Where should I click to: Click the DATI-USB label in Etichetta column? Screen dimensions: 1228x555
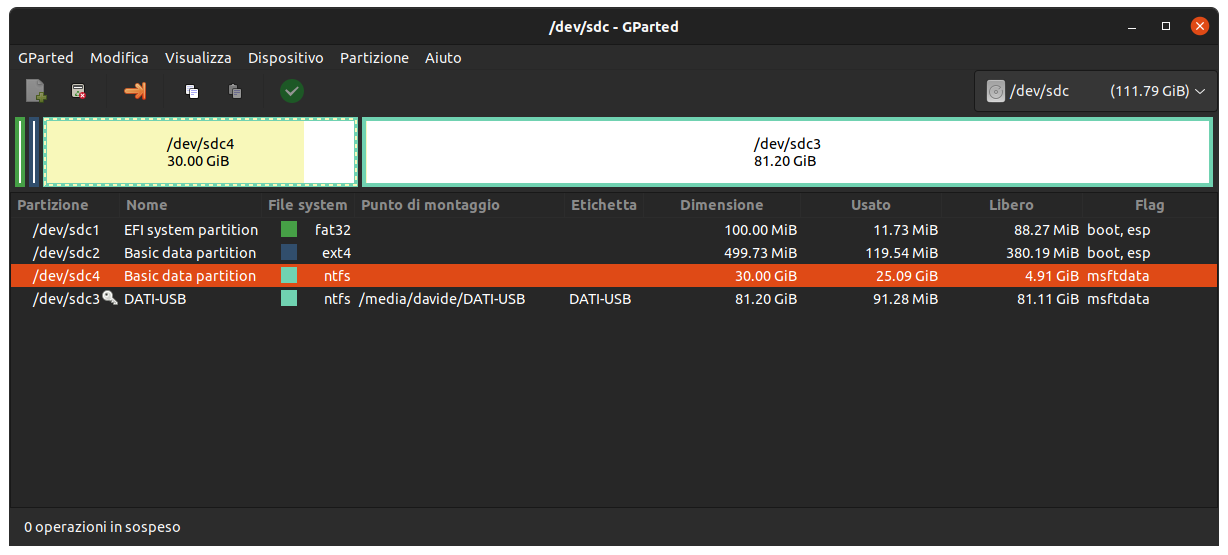(x=600, y=298)
